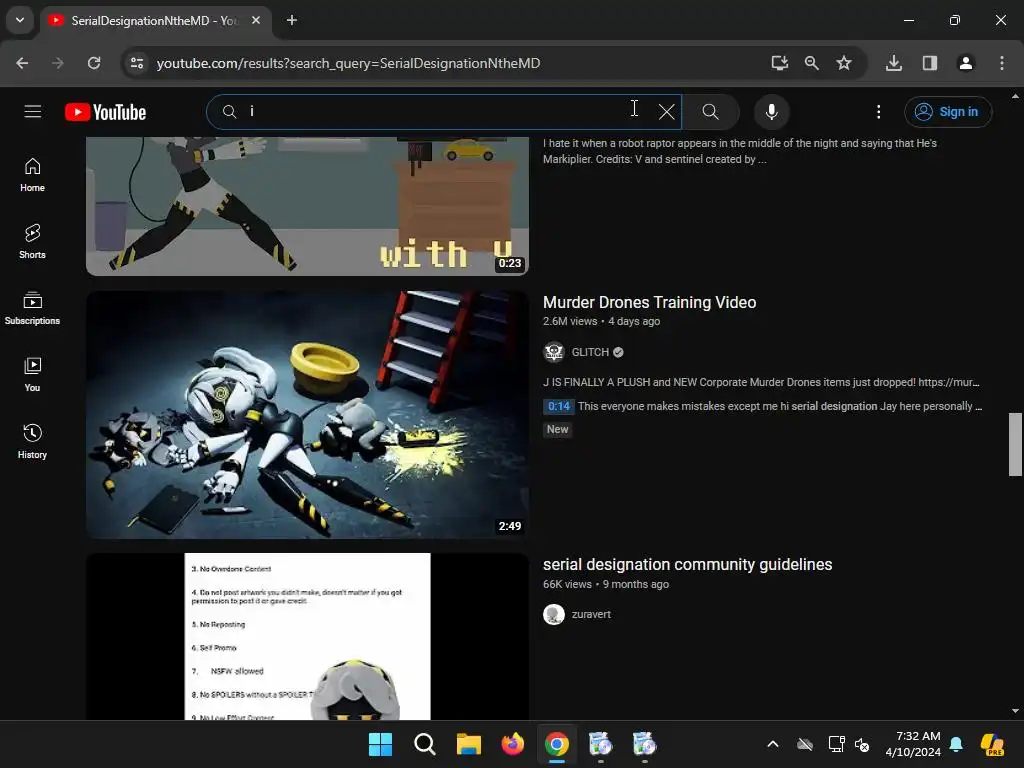Click the muted volume tray icon
This screenshot has height=768, width=1024.
tap(863, 744)
